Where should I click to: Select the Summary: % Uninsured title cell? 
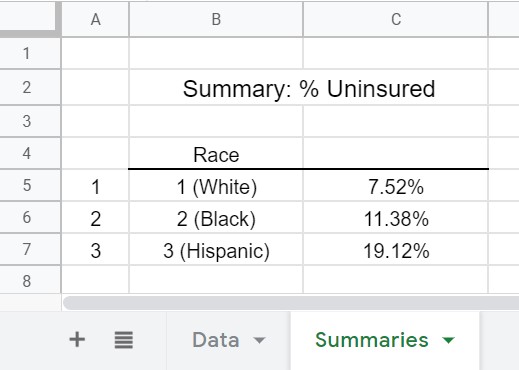pos(309,88)
